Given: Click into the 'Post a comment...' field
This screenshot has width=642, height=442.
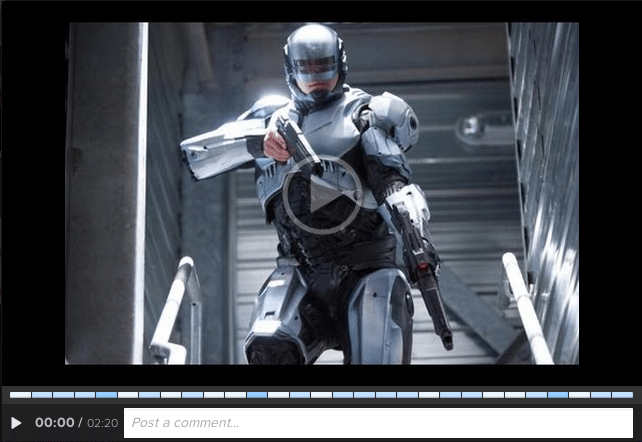Looking at the screenshot, I should coord(378,423).
